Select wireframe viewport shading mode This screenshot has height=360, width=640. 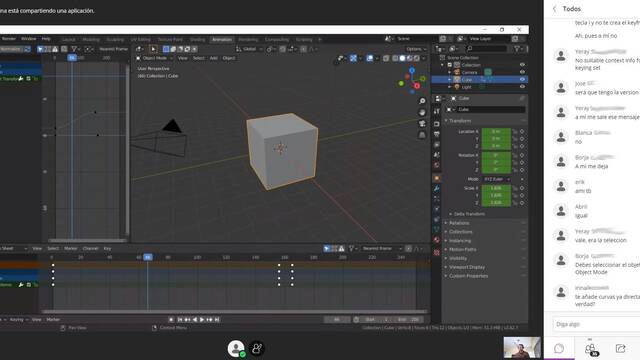(x=395, y=58)
